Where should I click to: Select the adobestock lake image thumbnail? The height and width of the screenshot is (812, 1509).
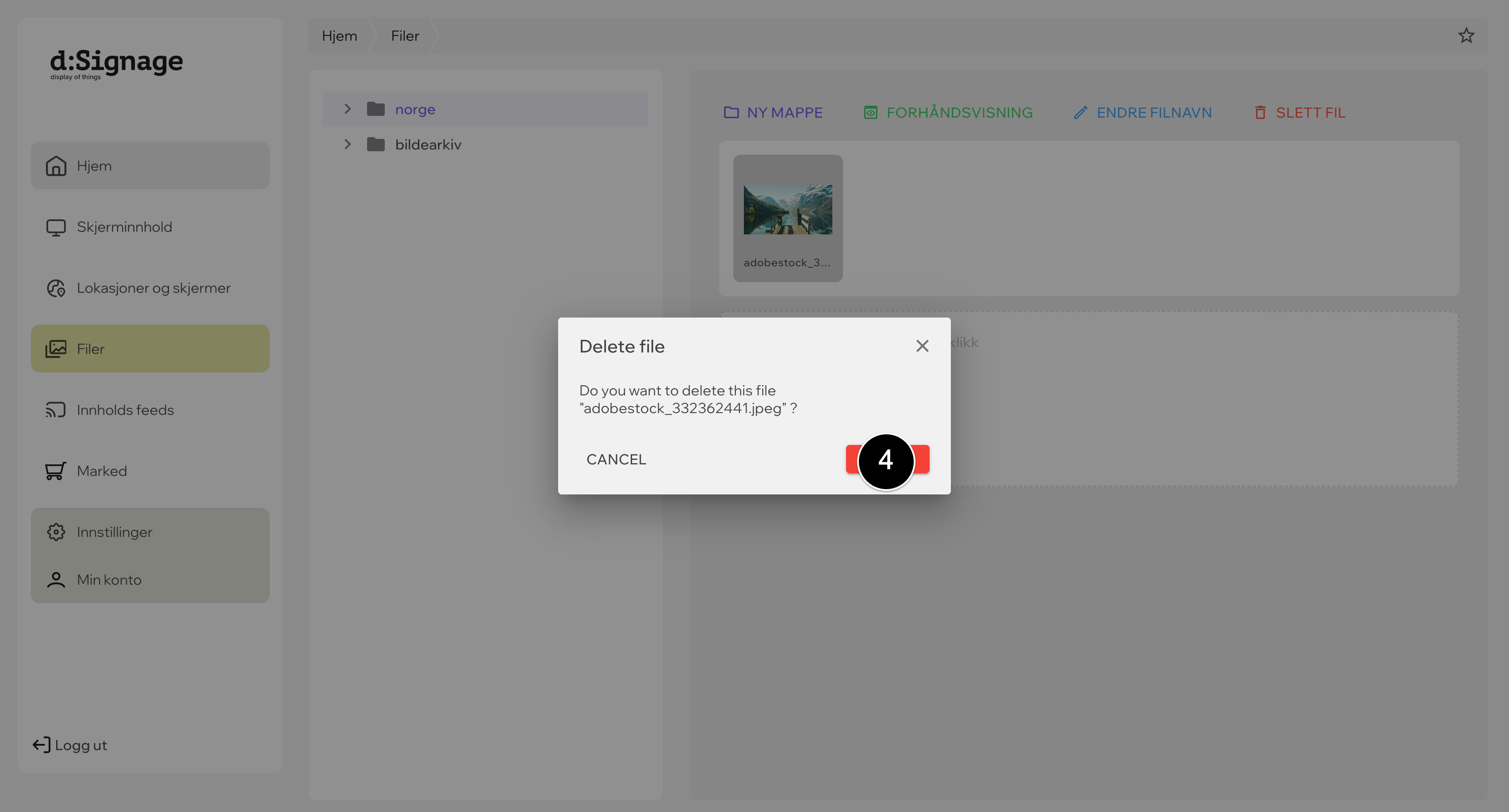(788, 210)
